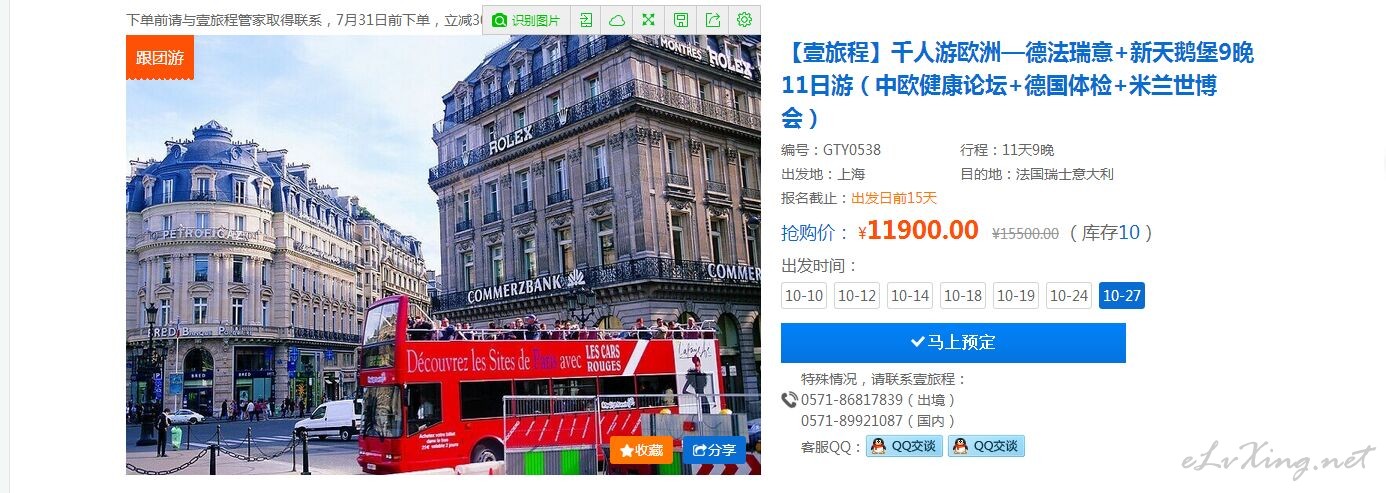Click the orange 收藏 favorite button
The height and width of the screenshot is (493, 1386).
[641, 450]
